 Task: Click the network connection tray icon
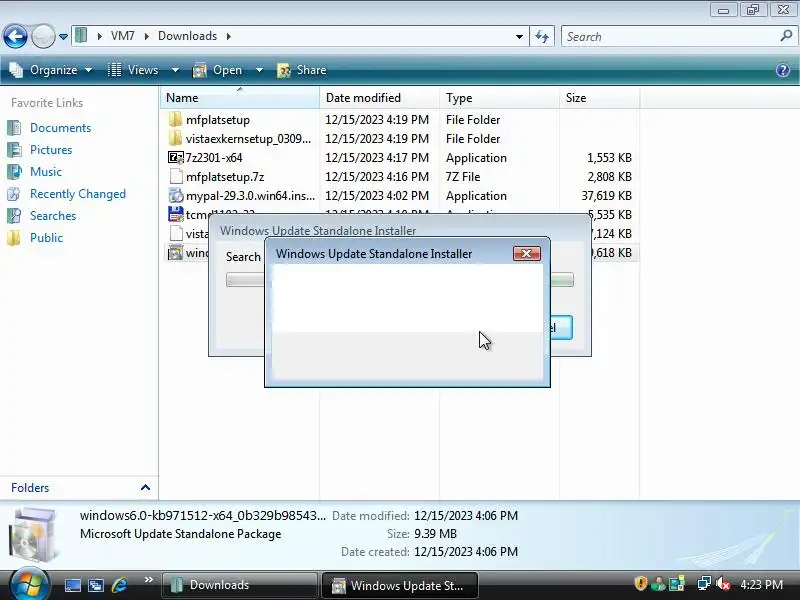coord(704,583)
